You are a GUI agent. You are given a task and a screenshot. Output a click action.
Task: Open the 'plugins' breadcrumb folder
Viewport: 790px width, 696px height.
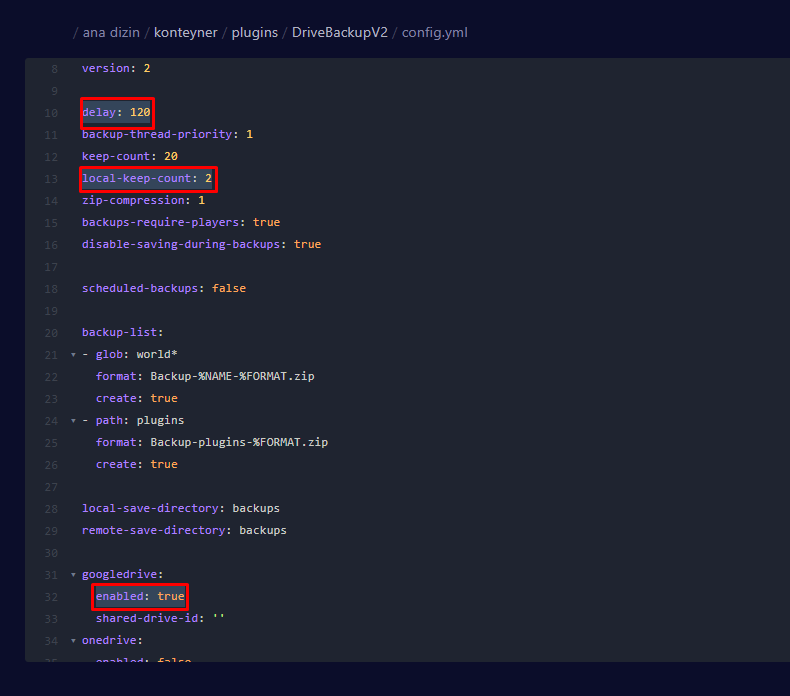coord(254,33)
